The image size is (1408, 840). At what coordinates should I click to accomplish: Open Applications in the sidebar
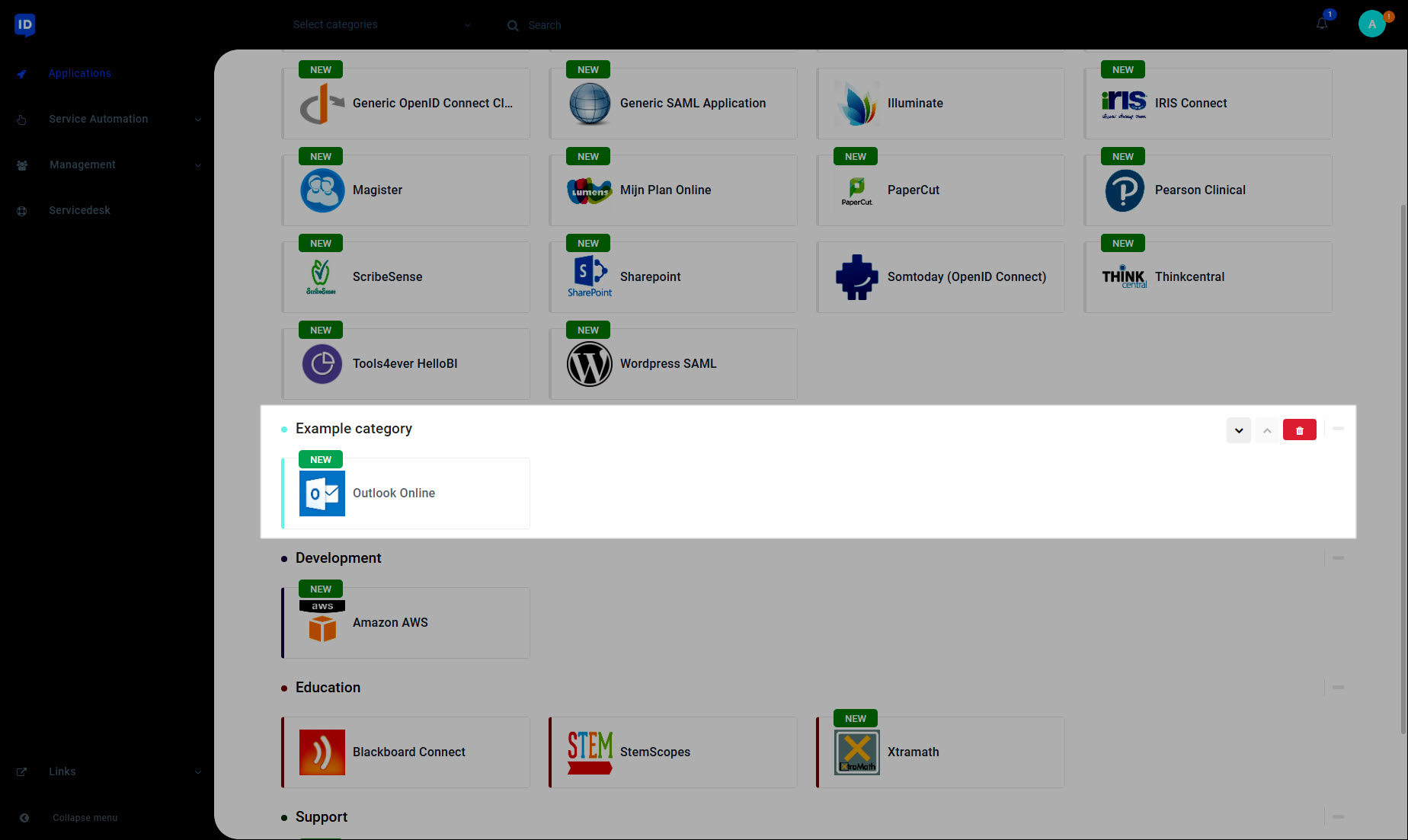coord(80,74)
